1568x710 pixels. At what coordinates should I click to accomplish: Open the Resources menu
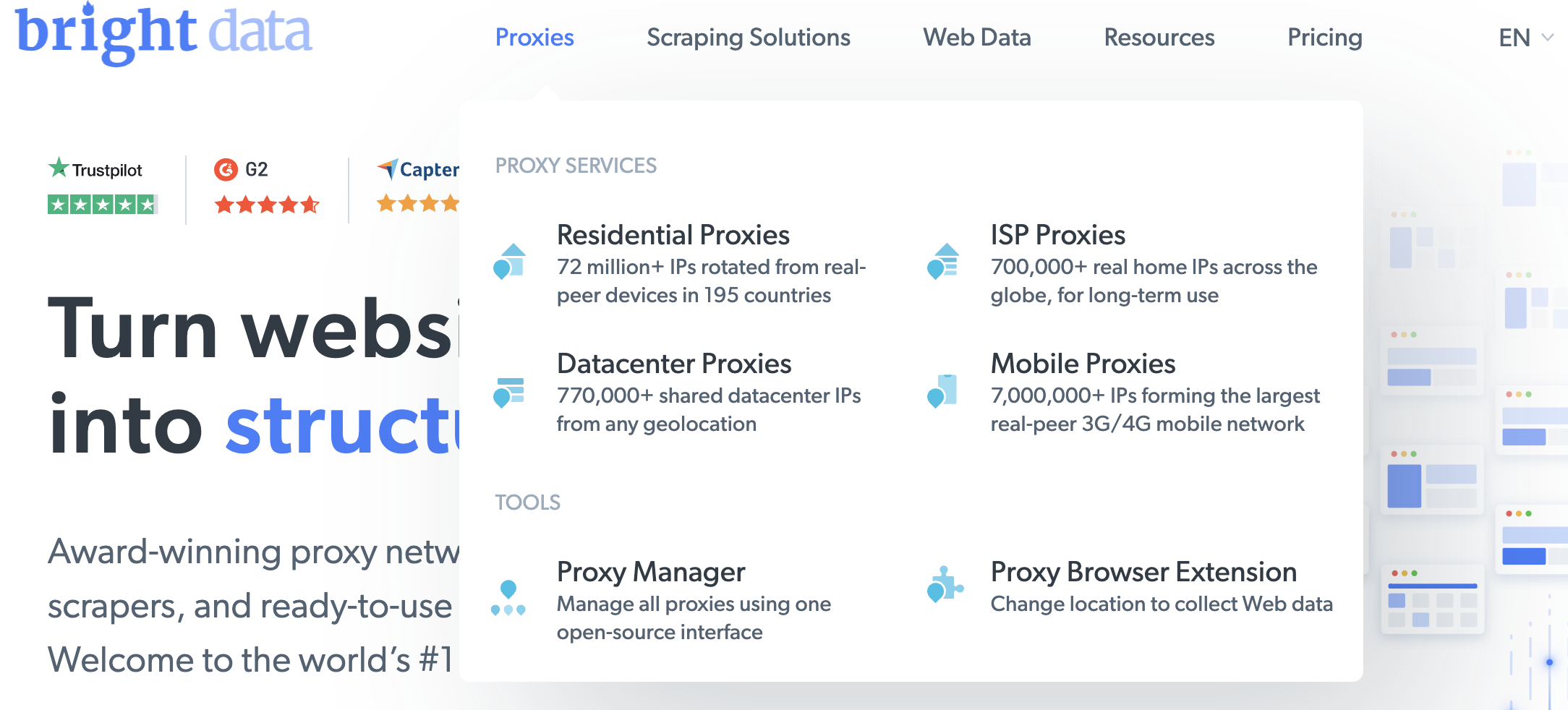(1159, 38)
